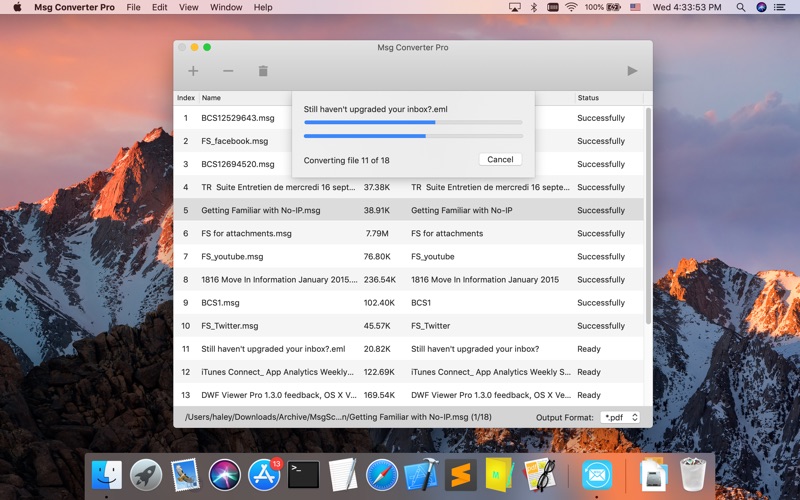This screenshot has width=800, height=500.
Task: Open the Apple menu
Action: [x=17, y=7]
